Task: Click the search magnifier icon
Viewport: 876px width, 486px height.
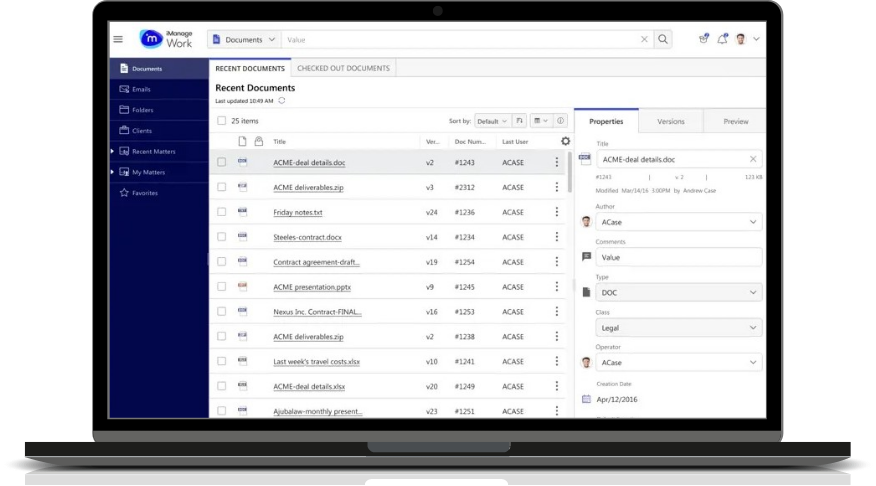Action: point(663,40)
